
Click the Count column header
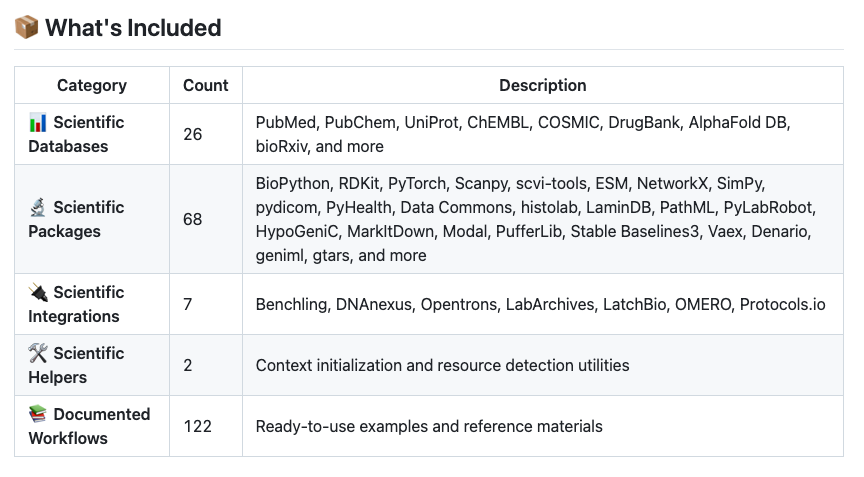coord(206,85)
